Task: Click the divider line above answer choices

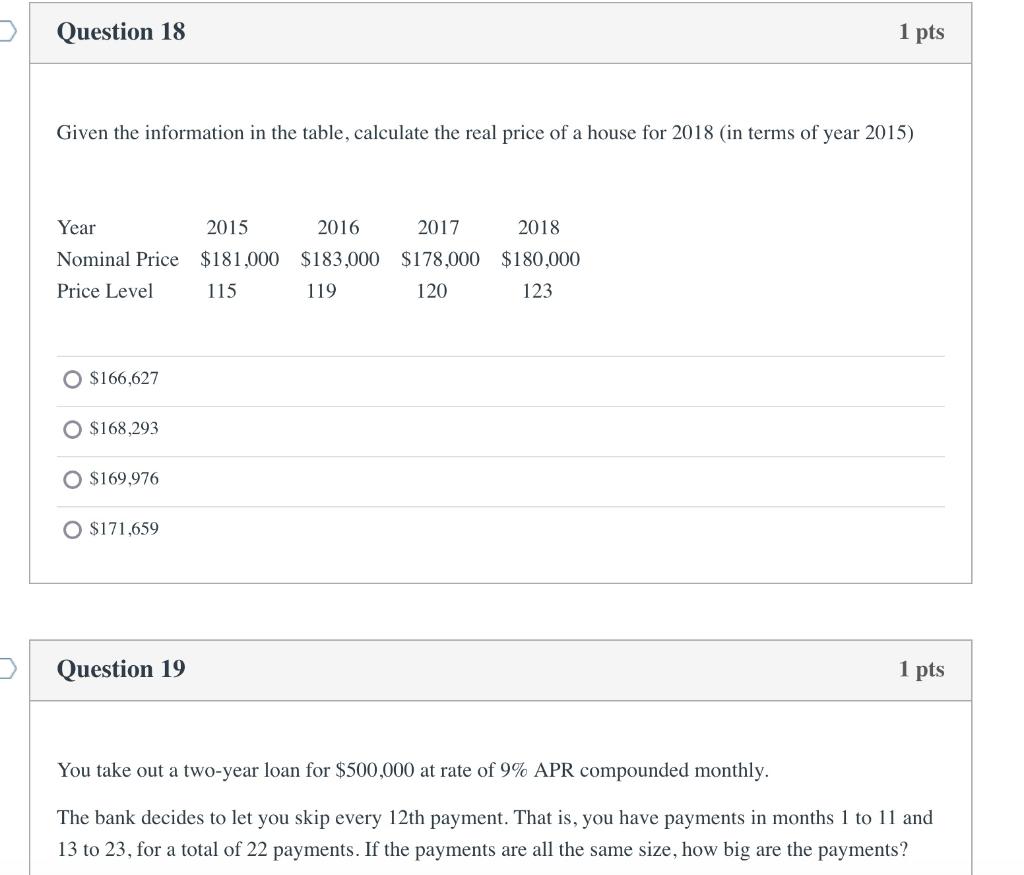Action: click(x=500, y=353)
